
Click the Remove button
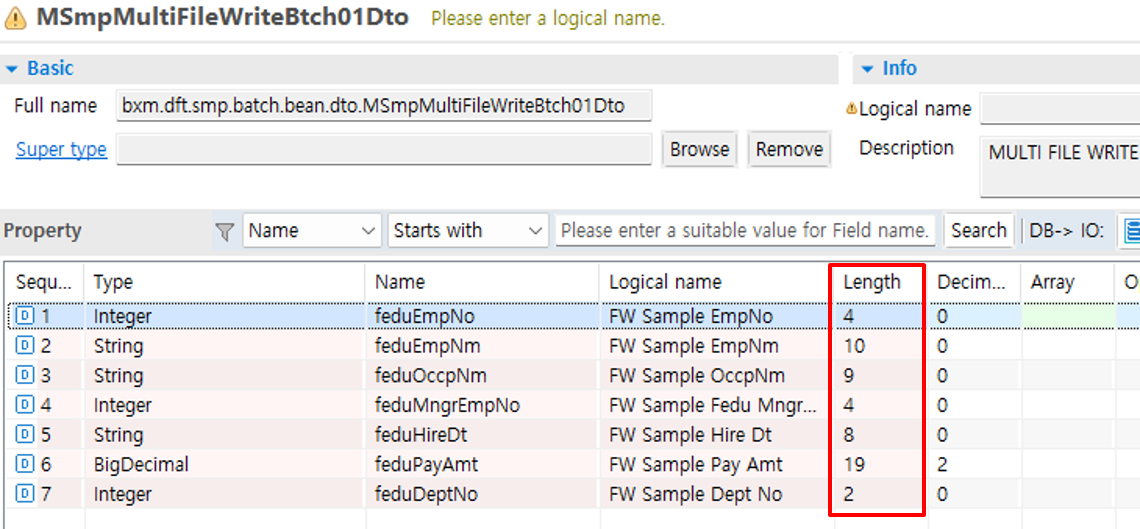(789, 150)
